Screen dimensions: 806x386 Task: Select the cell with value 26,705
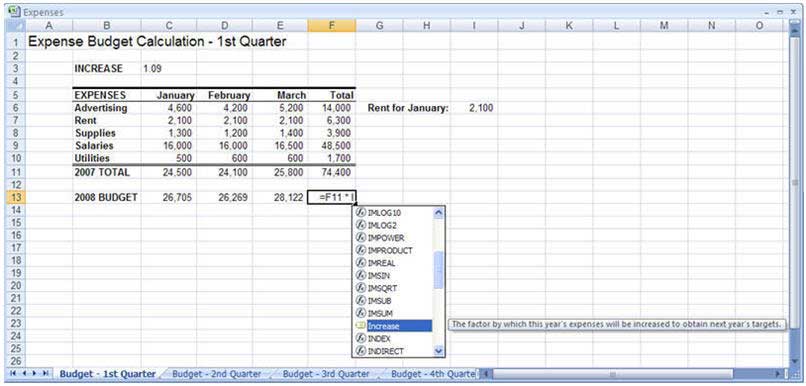tap(169, 197)
